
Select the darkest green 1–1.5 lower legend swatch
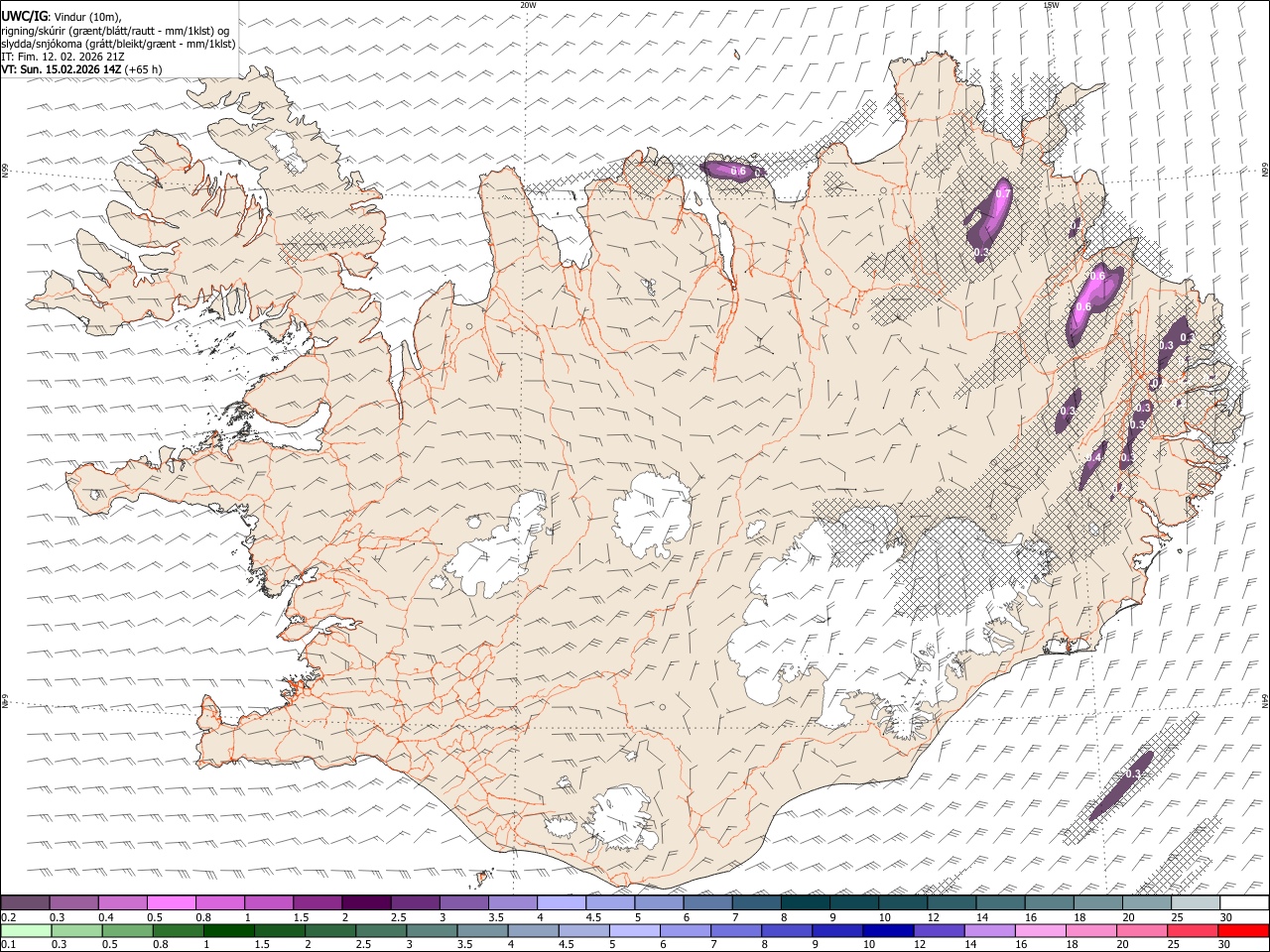click(229, 931)
